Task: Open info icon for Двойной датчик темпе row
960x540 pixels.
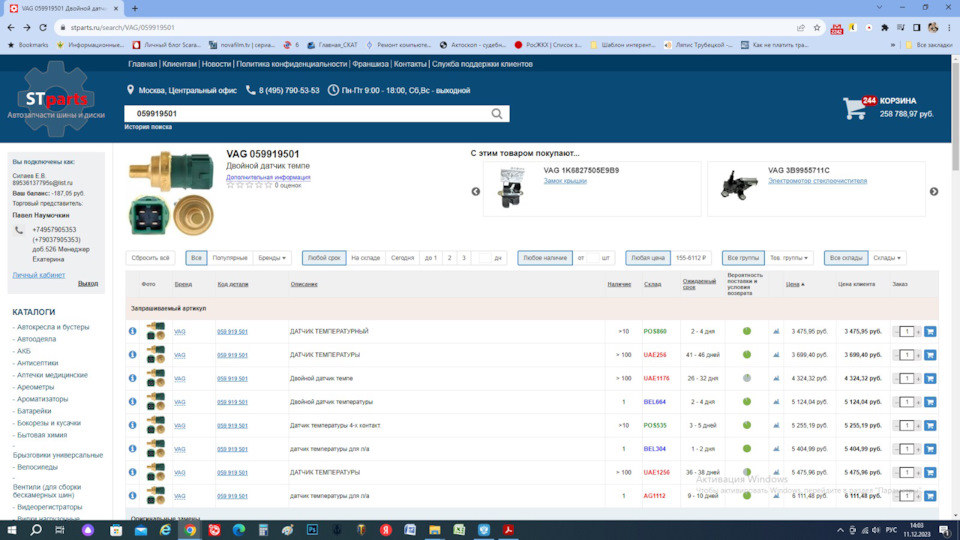Action: click(x=132, y=378)
